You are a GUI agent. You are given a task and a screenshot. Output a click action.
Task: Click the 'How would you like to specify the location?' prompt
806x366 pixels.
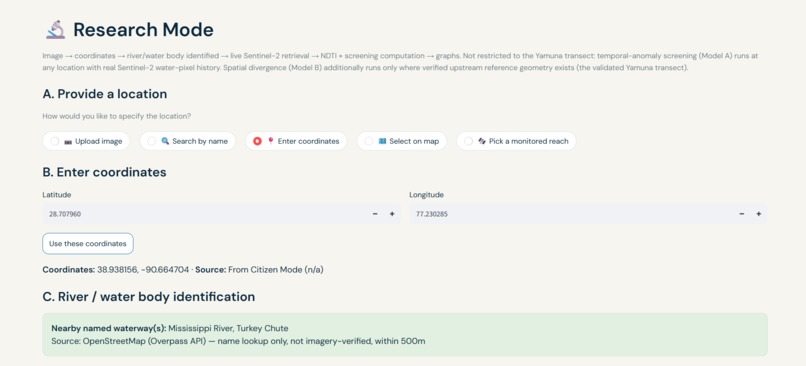(x=117, y=116)
